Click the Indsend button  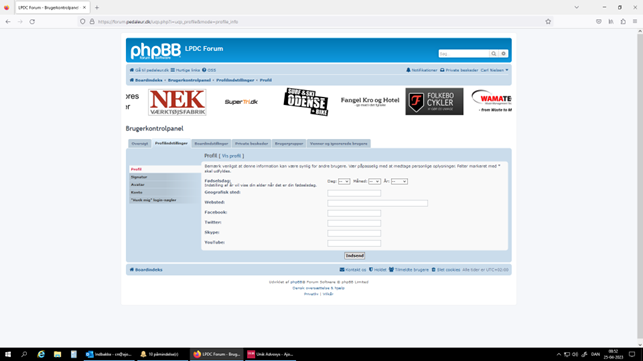tap(355, 256)
